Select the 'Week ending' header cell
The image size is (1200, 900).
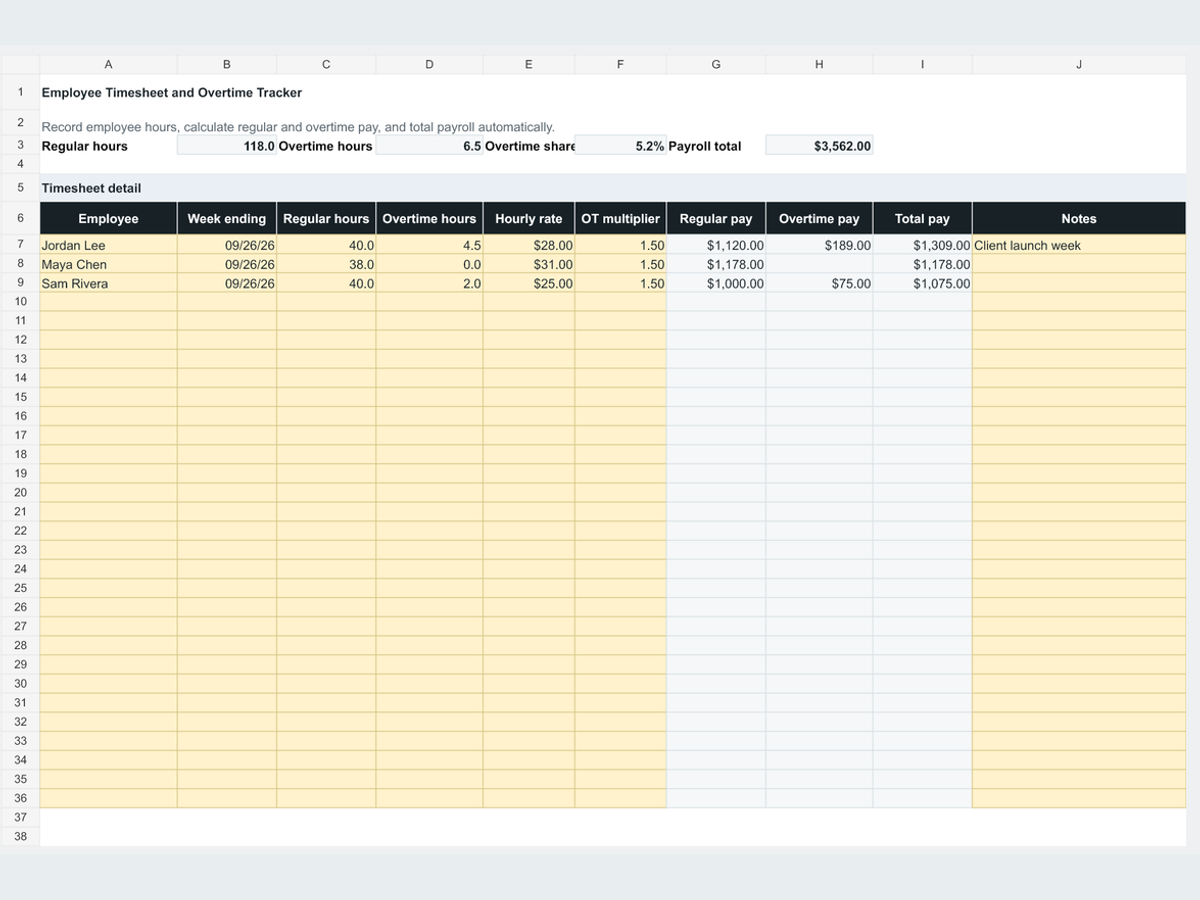coord(227,219)
